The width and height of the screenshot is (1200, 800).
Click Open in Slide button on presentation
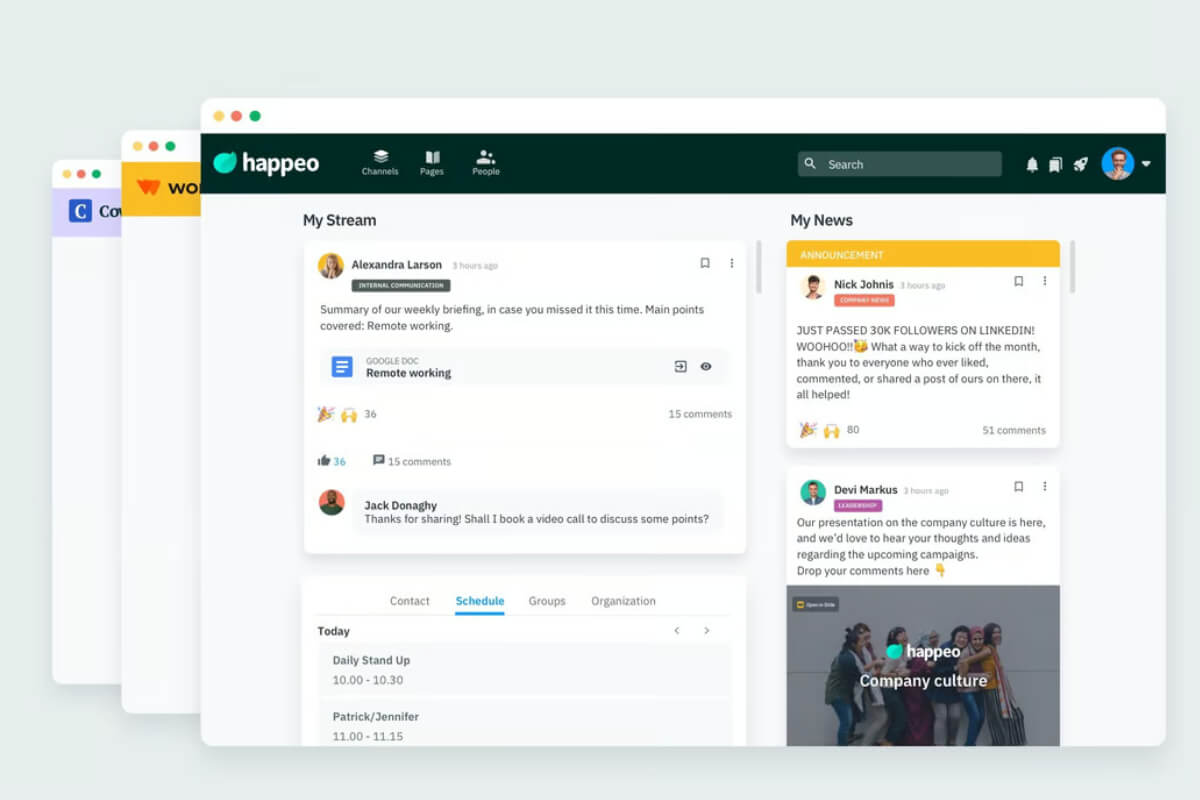(x=816, y=604)
